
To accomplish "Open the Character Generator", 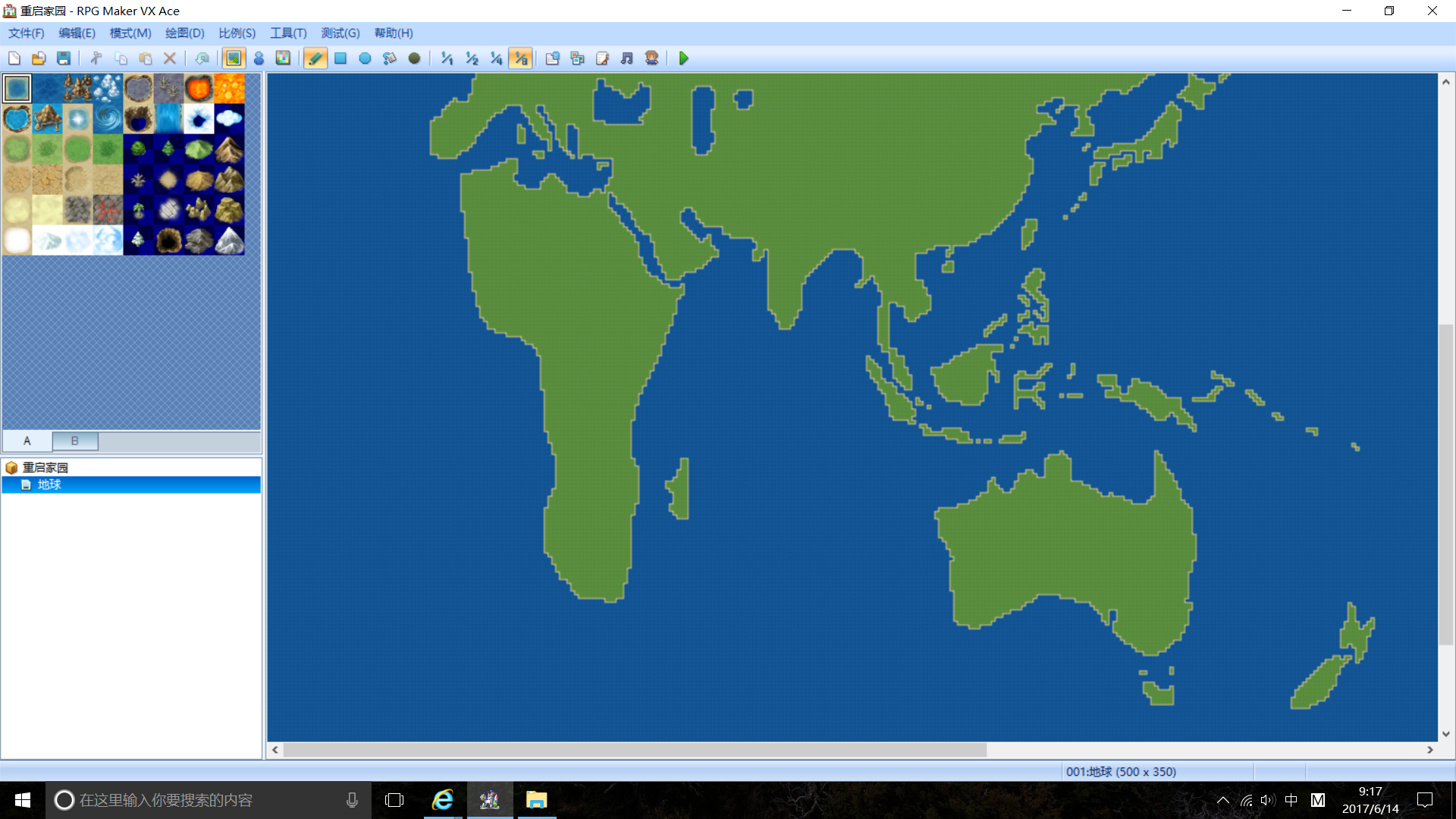I will pyautogui.click(x=651, y=58).
